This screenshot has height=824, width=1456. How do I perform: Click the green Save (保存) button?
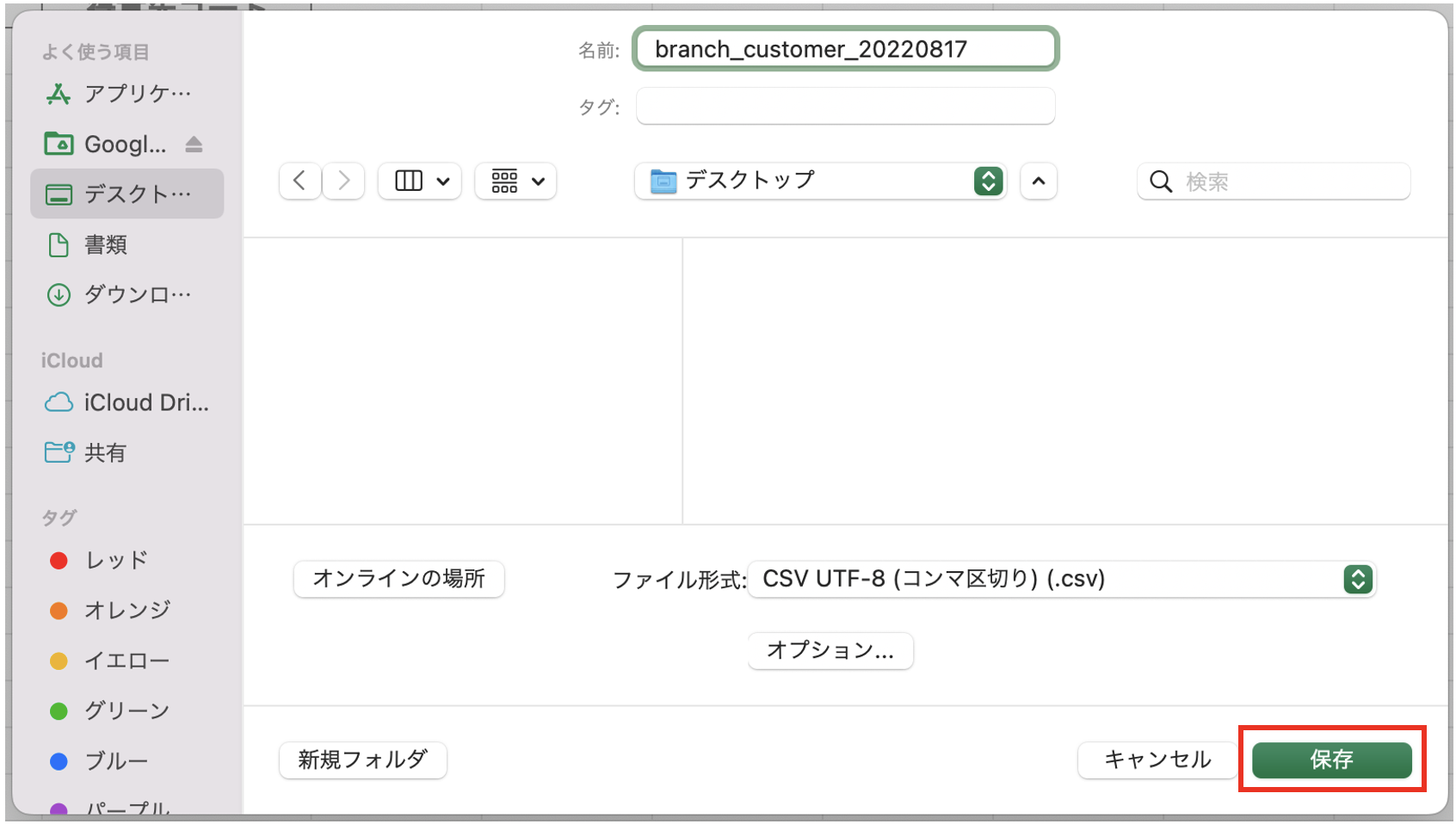1331,759
